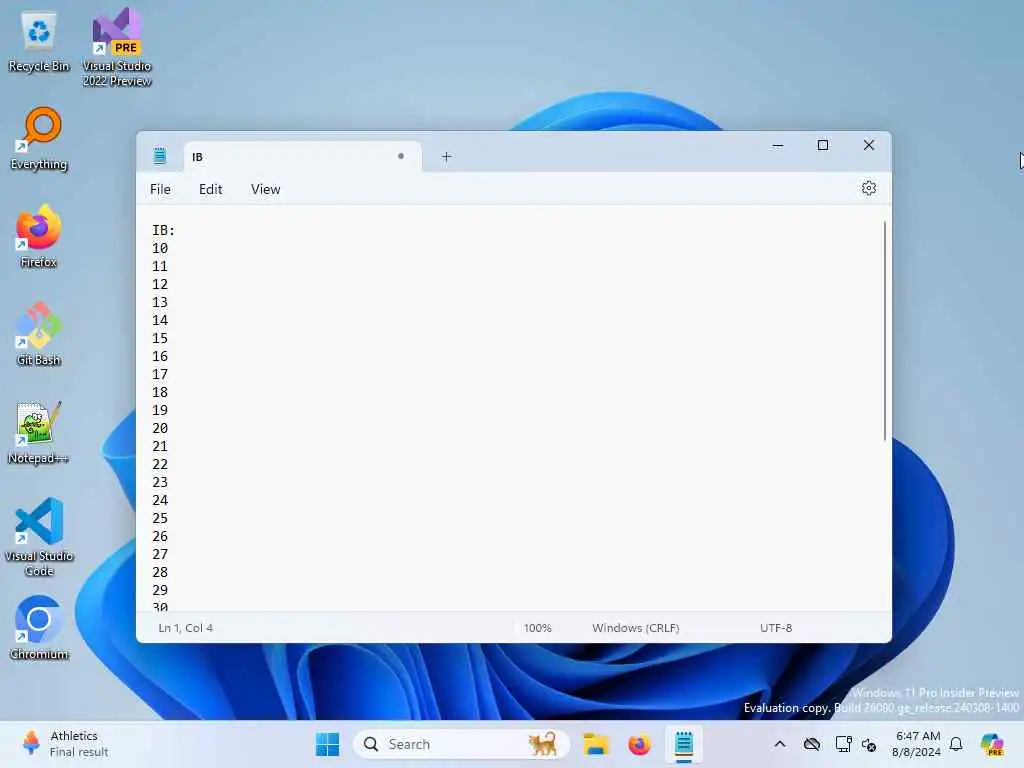Open File Explorer from the taskbar
Image resolution: width=1024 pixels, height=768 pixels.
tap(596, 744)
